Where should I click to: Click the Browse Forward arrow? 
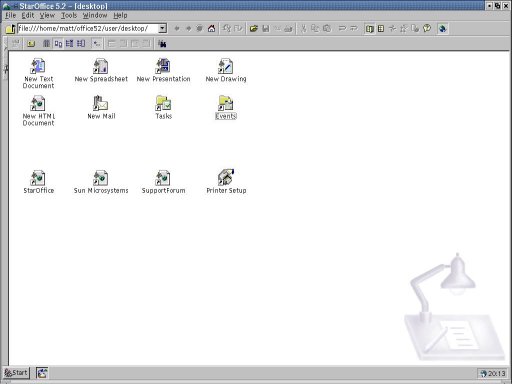click(x=188, y=29)
